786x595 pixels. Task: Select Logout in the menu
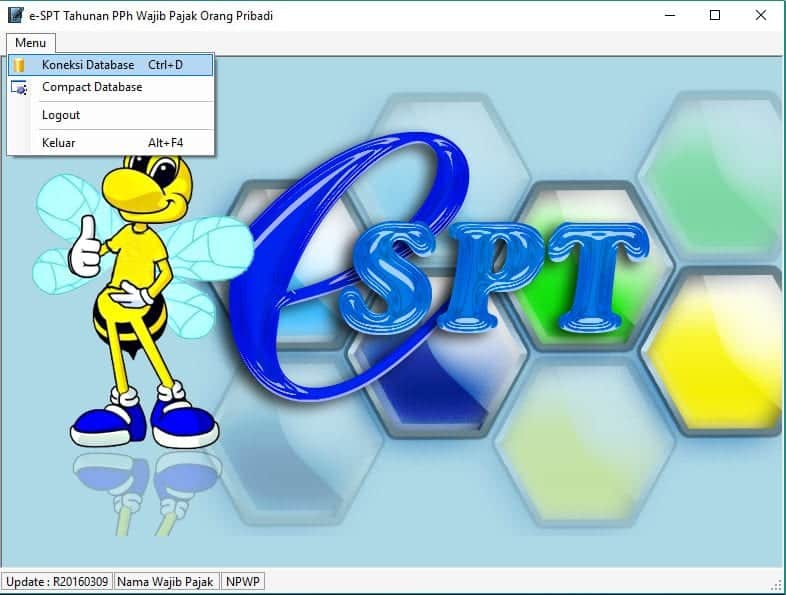(111, 115)
